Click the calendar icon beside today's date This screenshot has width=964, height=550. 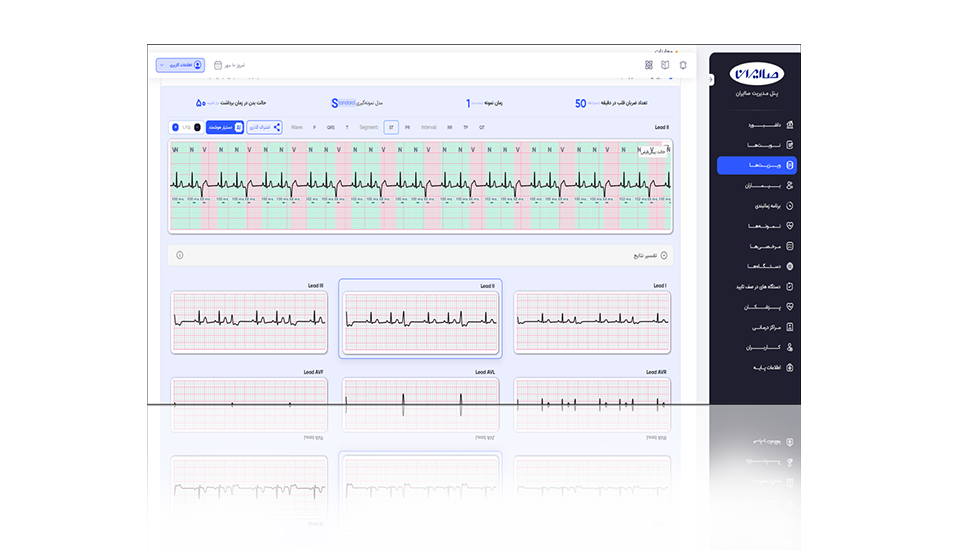click(x=218, y=65)
